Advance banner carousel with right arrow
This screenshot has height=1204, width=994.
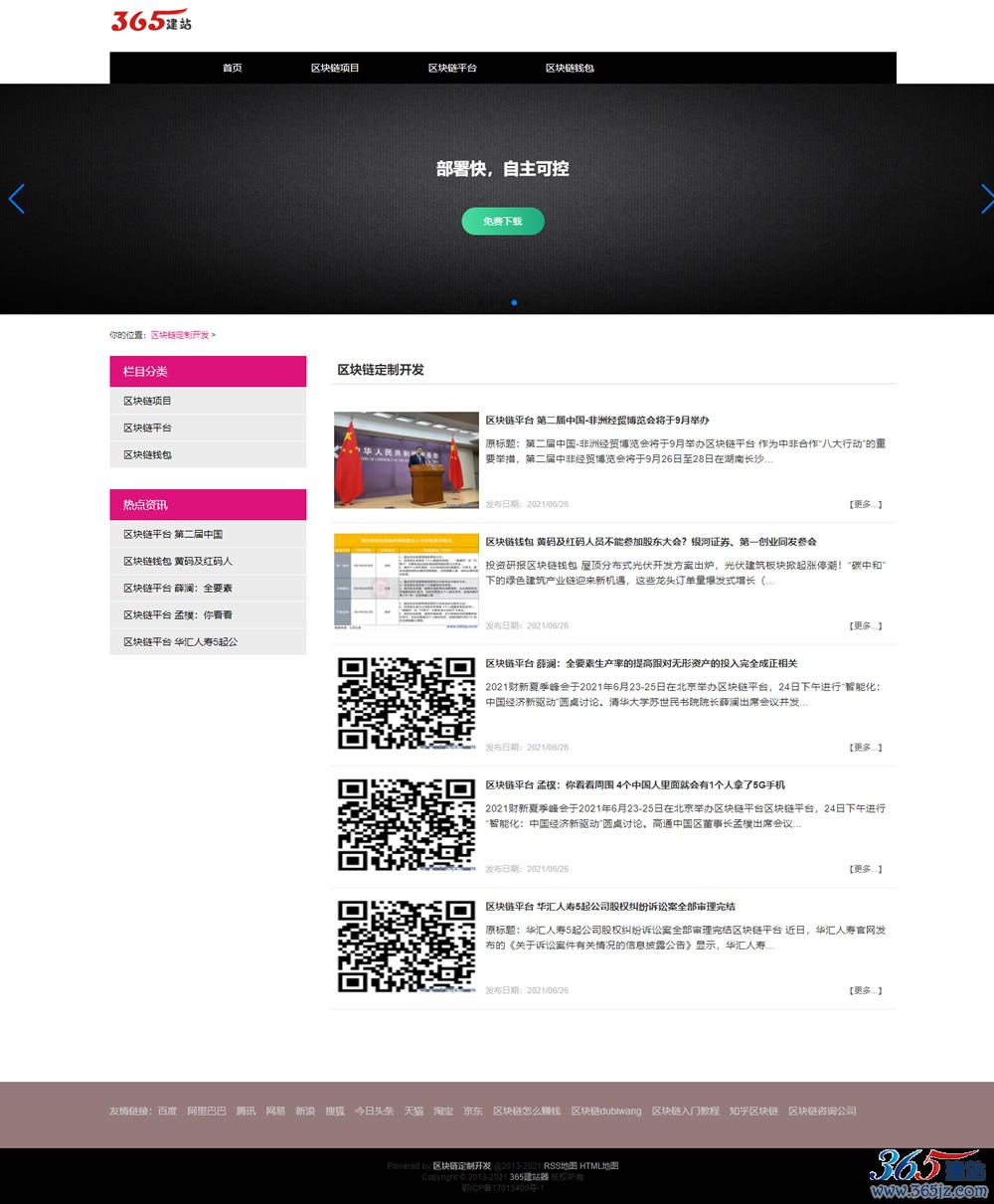coord(986,199)
